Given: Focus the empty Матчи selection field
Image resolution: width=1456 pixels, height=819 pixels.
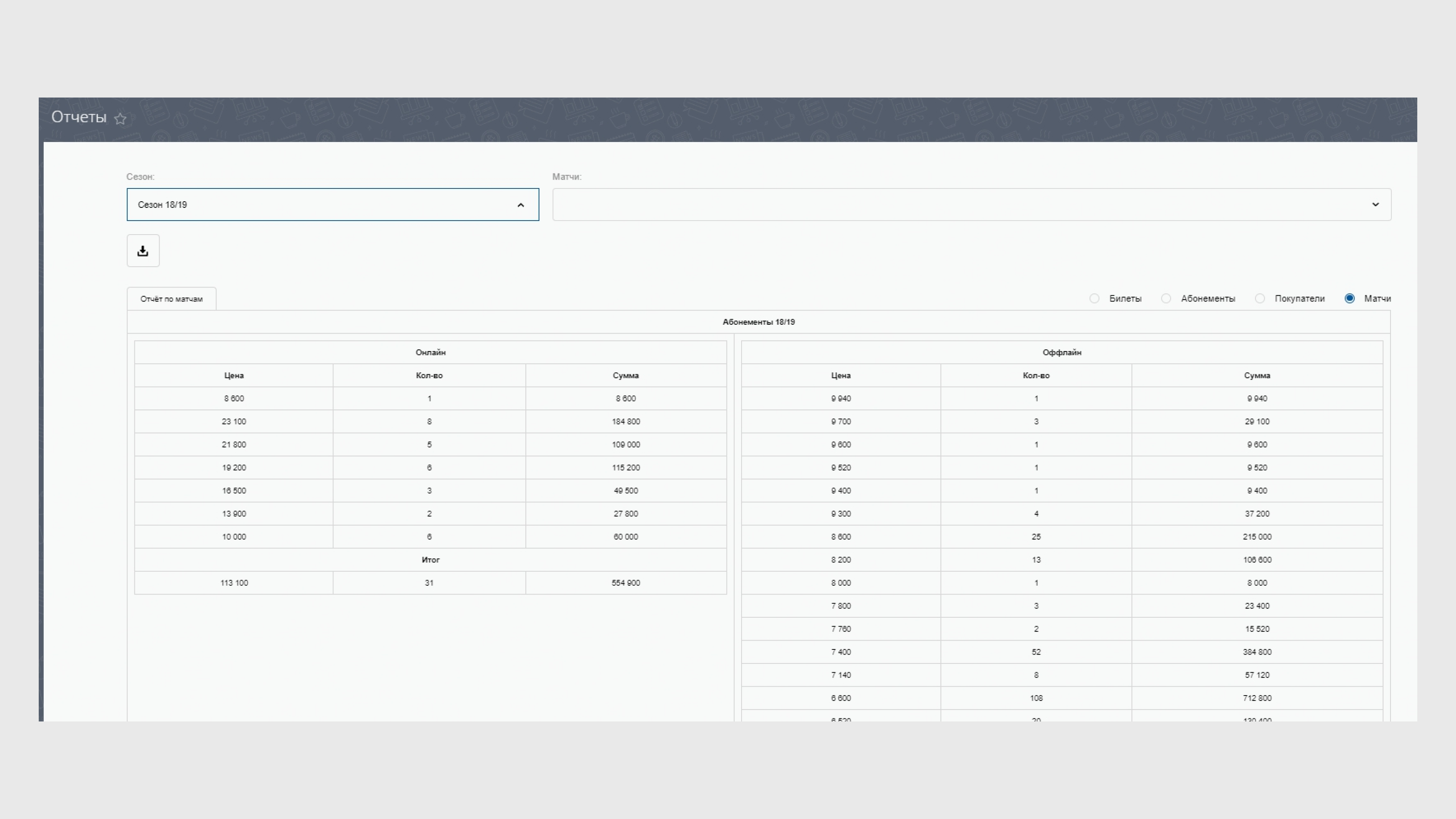Looking at the screenshot, I should click(x=972, y=204).
